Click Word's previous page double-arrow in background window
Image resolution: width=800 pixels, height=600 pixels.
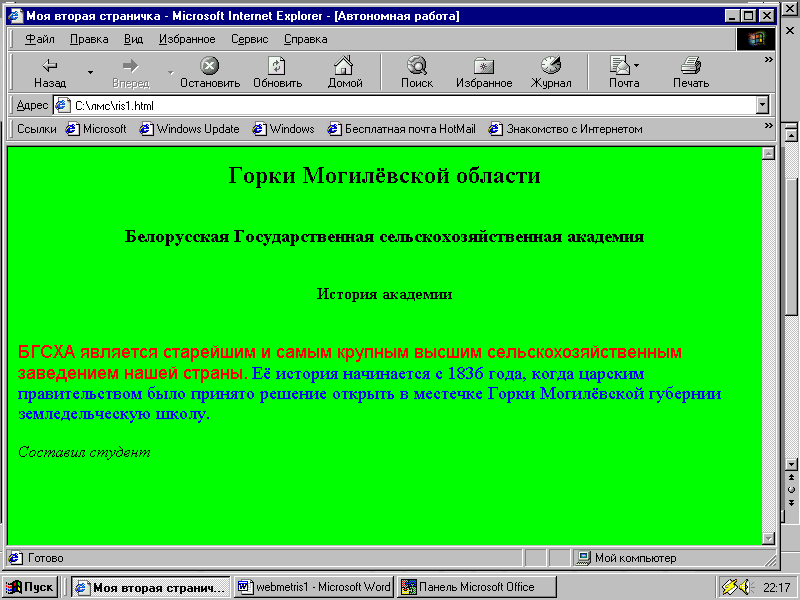point(791,478)
